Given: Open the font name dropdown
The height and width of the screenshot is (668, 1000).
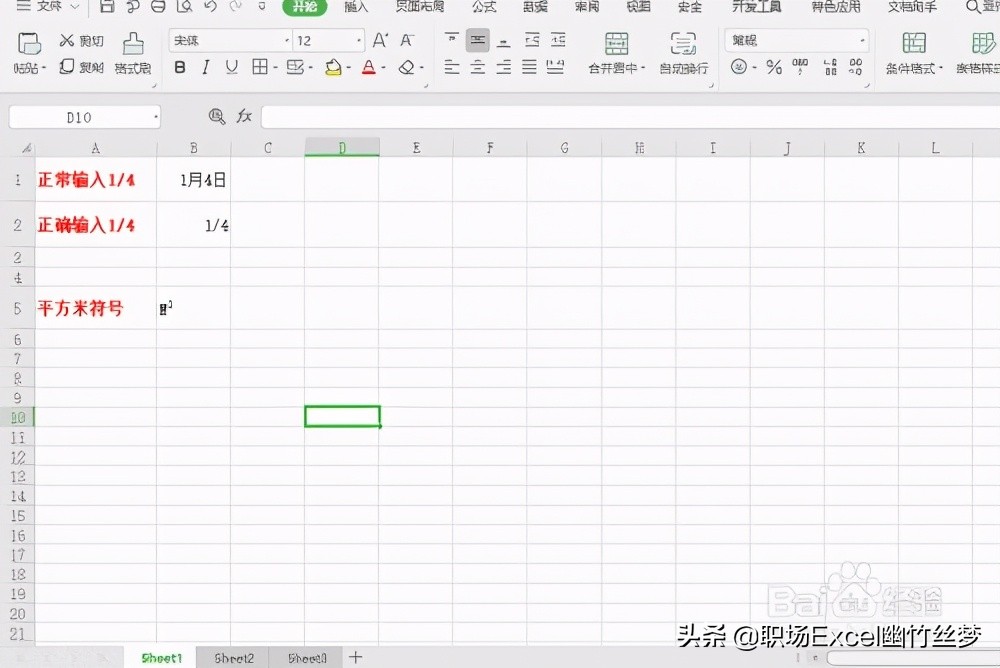Looking at the screenshot, I should click(228, 40).
